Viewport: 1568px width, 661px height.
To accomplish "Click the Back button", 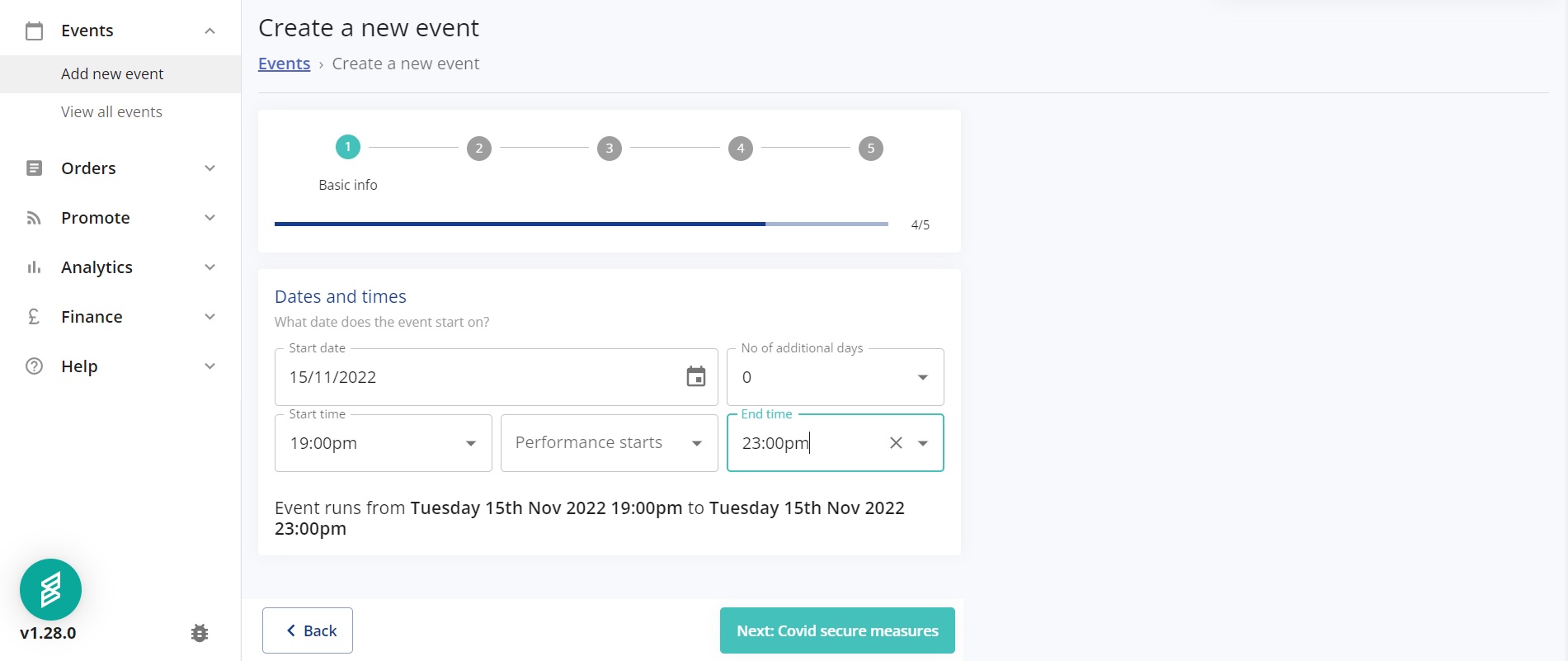I will point(308,630).
